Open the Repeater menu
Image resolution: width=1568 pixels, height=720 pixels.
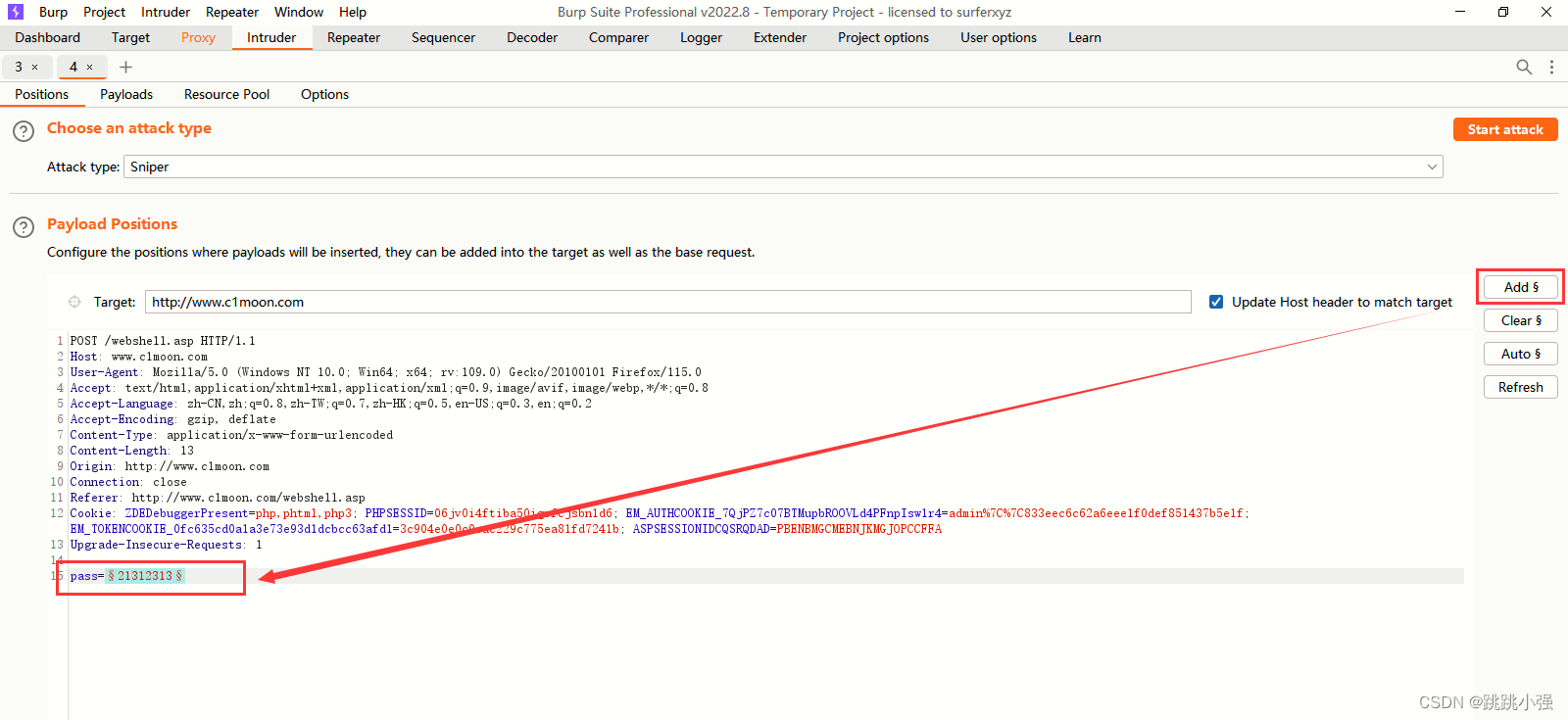click(x=232, y=12)
